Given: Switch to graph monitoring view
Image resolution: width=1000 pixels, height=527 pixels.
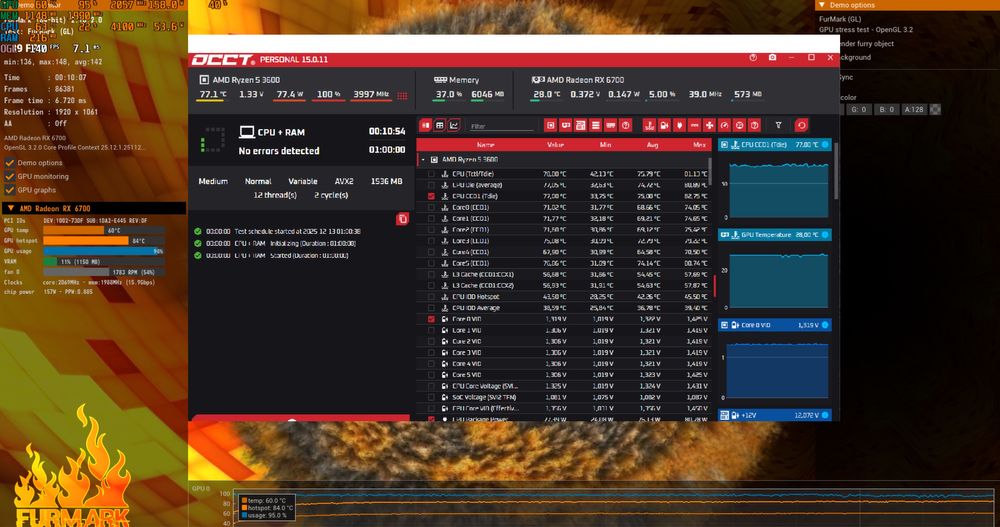Looking at the screenshot, I should pyautogui.click(x=454, y=126).
